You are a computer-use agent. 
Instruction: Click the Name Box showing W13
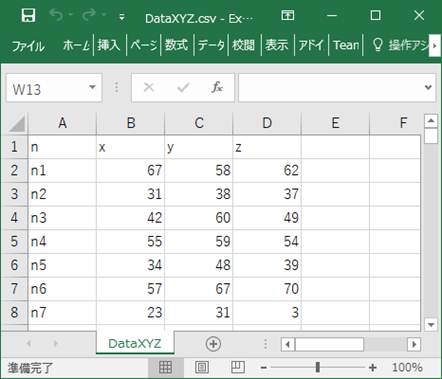pyautogui.click(x=47, y=89)
